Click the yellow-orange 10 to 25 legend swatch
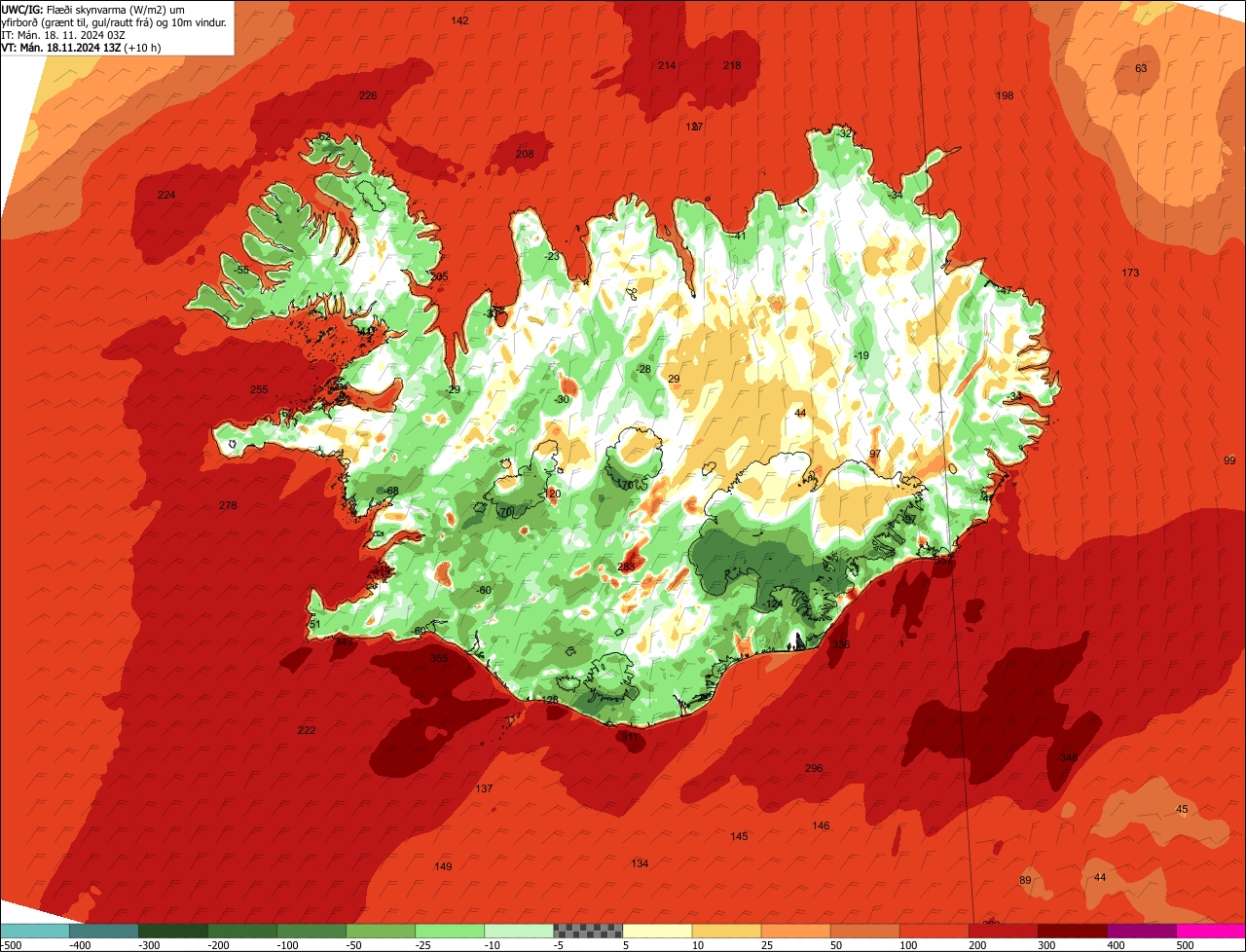The width and height of the screenshot is (1246, 952). (x=726, y=931)
